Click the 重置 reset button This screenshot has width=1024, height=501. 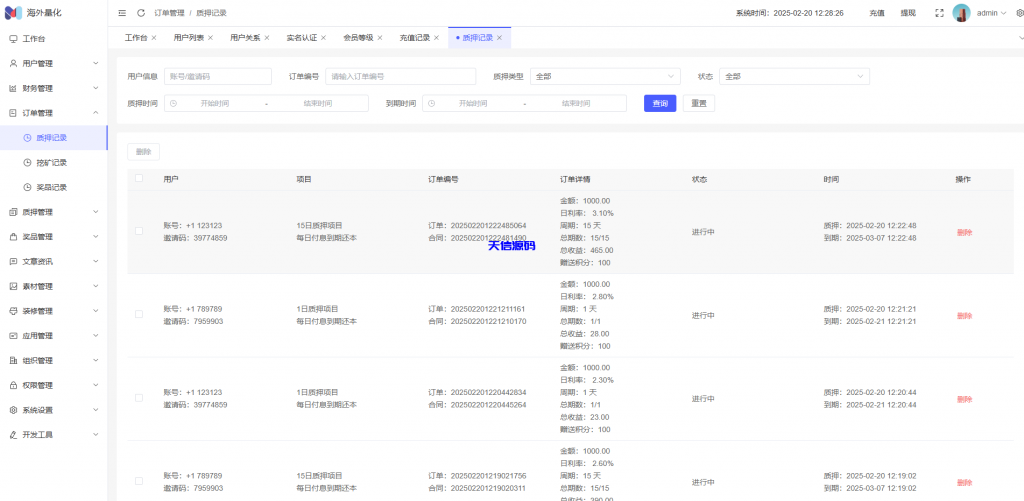click(x=699, y=103)
